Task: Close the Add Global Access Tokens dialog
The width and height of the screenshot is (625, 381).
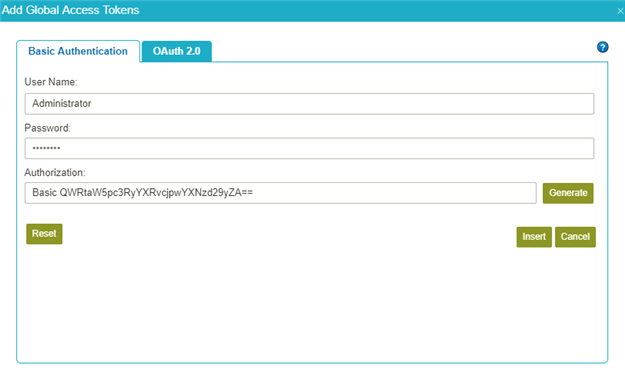Action: pos(620,11)
